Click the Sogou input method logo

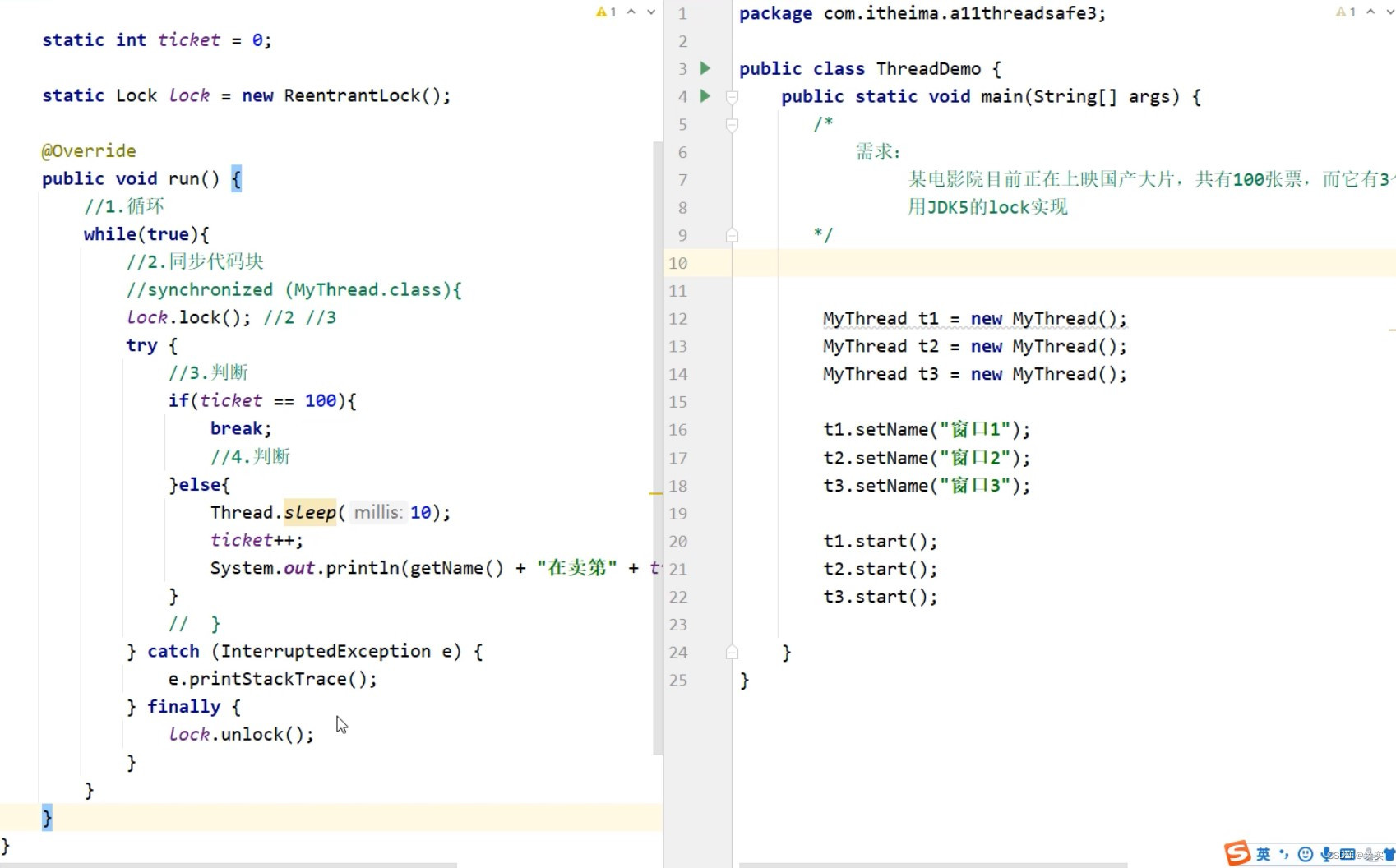click(x=1237, y=854)
